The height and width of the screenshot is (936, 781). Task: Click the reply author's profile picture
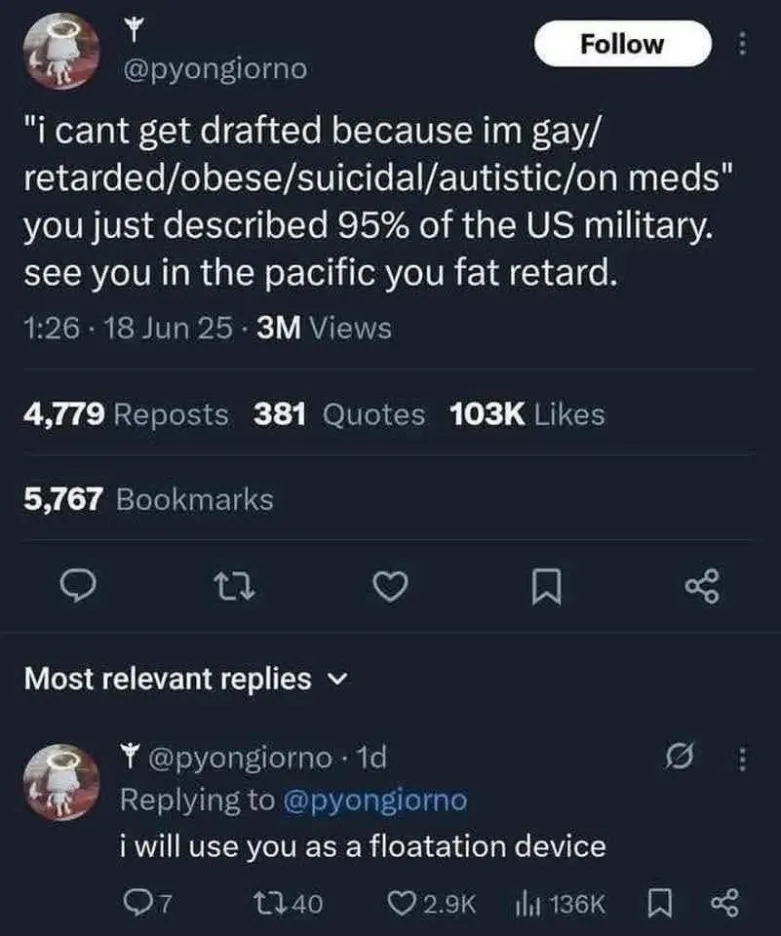pos(62,781)
